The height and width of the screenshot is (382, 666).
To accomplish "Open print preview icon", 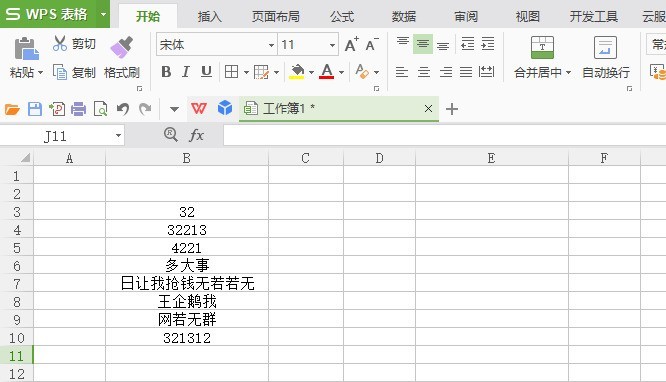I will (x=101, y=109).
